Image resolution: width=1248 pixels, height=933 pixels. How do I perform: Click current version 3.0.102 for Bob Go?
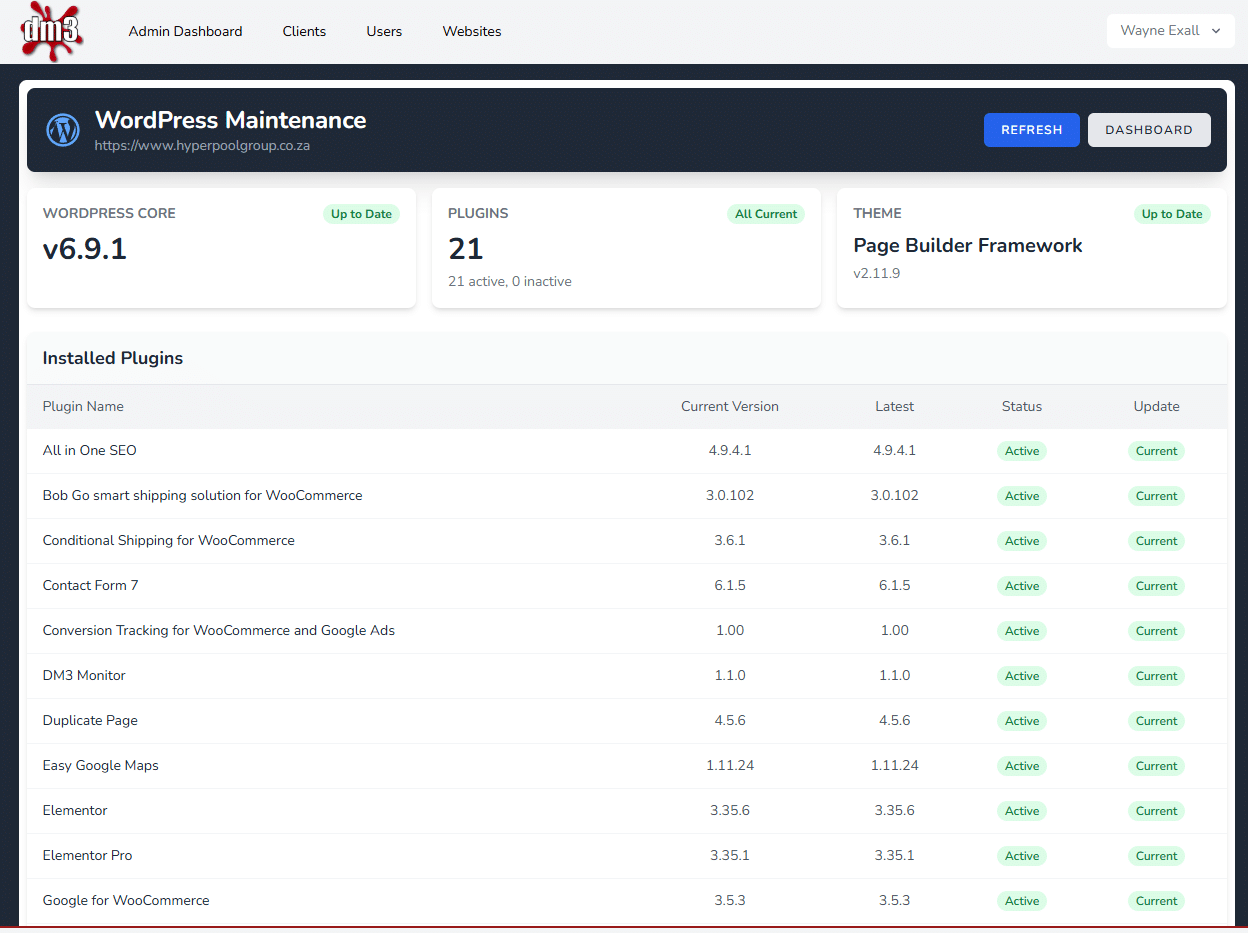pos(730,496)
